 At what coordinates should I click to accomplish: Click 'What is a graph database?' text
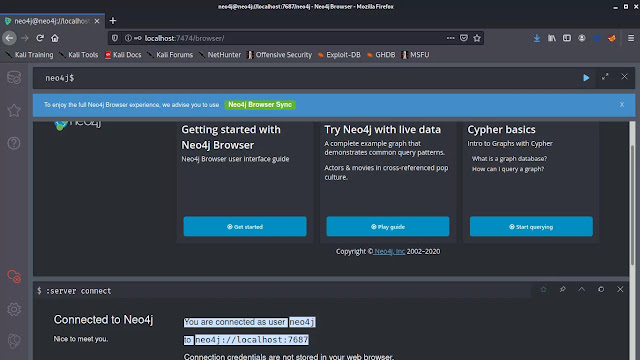pos(509,159)
